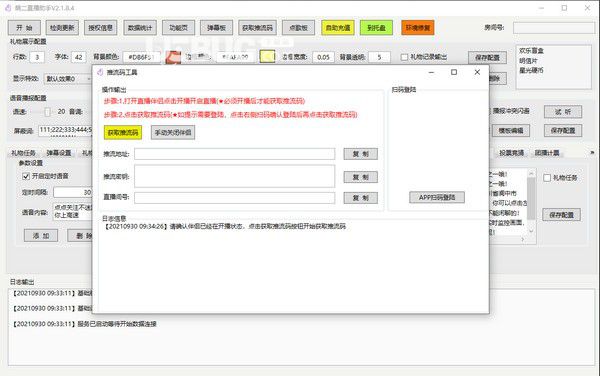Minimize the 推流码工具 dialog
Viewport: 600px width, 376px height.
pyautogui.click(x=431, y=72)
